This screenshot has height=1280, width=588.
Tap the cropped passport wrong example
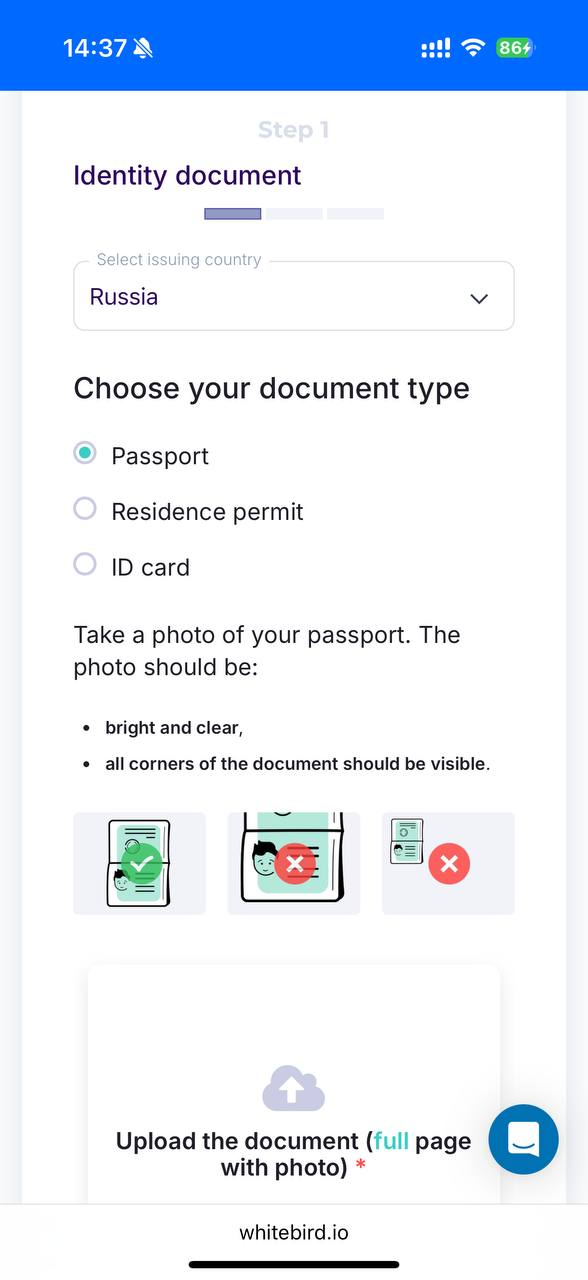click(x=294, y=863)
